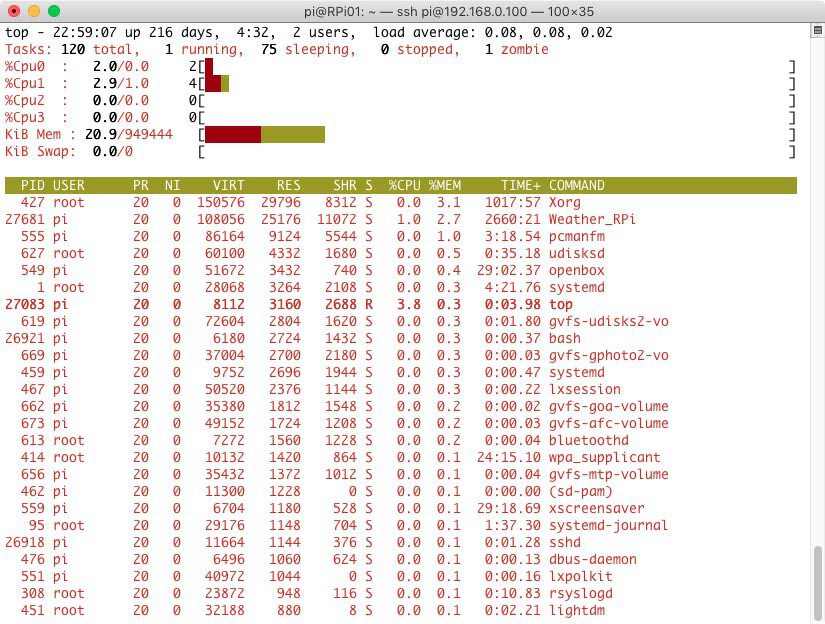Click the udisksd command

coord(577,254)
